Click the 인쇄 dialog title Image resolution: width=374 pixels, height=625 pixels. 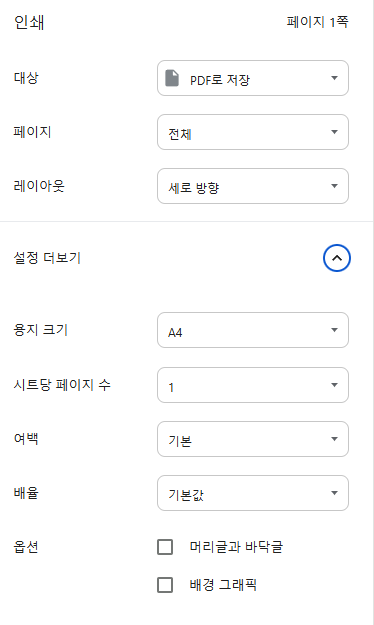coord(29,22)
